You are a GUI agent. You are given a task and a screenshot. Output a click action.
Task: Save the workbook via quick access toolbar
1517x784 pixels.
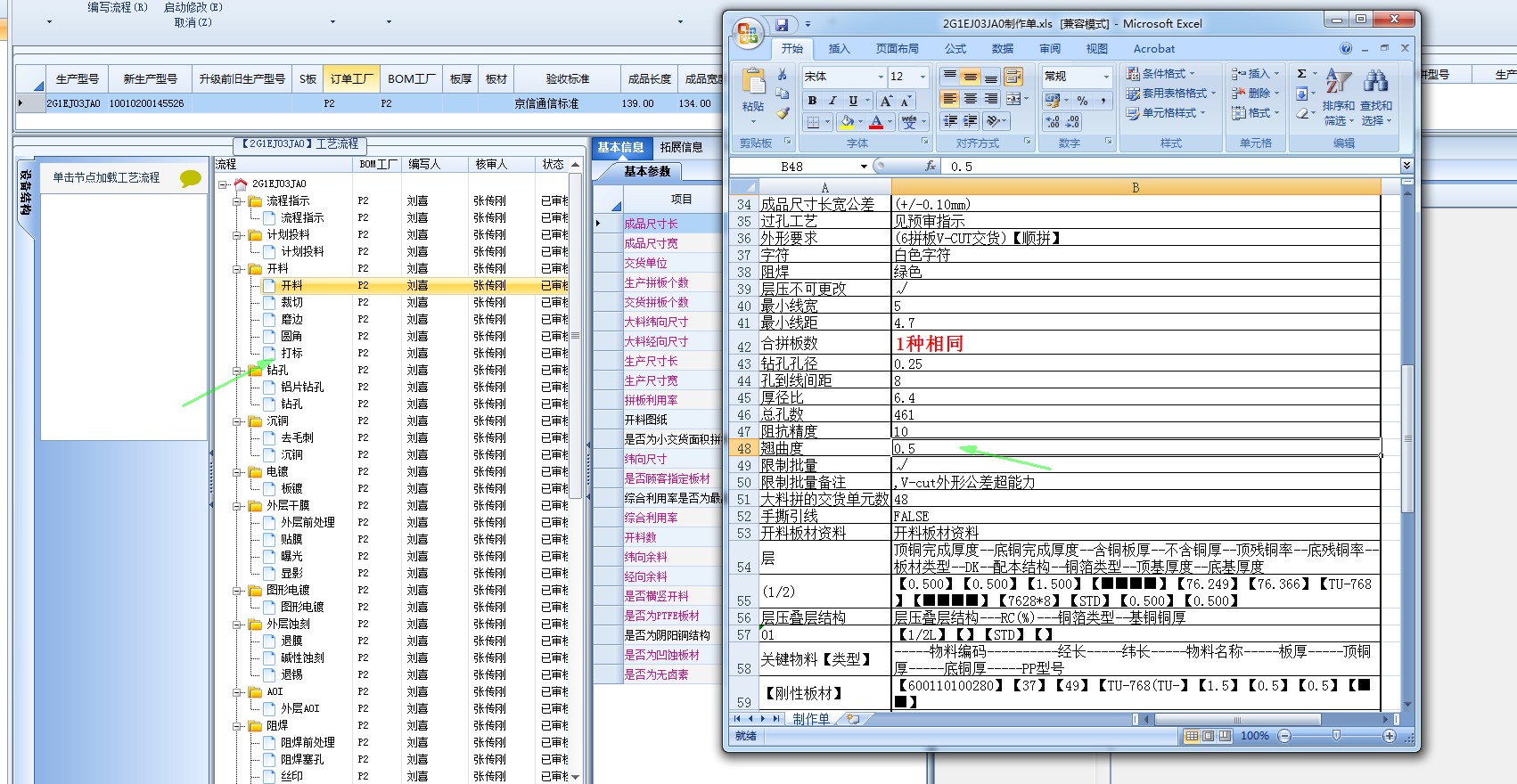pyautogui.click(x=782, y=25)
